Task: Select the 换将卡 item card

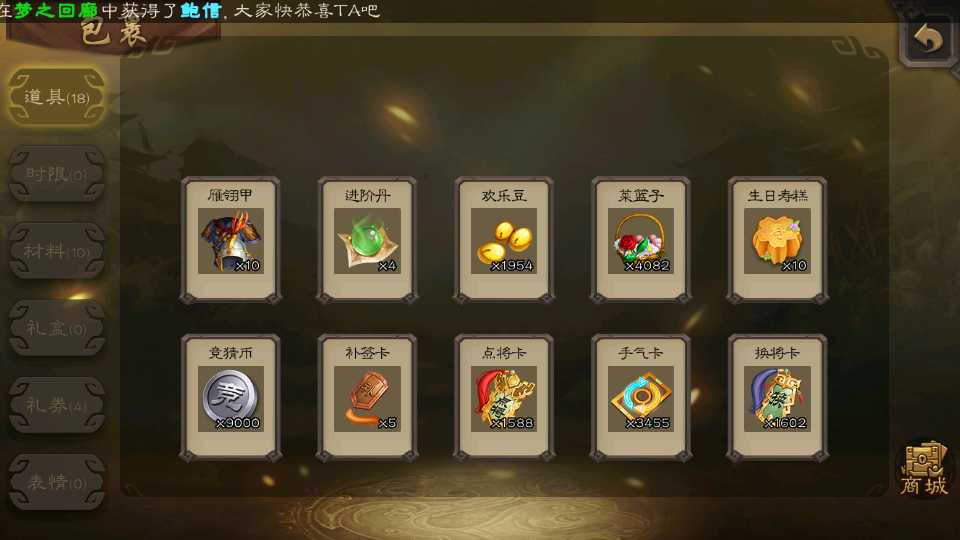Action: tap(777, 397)
